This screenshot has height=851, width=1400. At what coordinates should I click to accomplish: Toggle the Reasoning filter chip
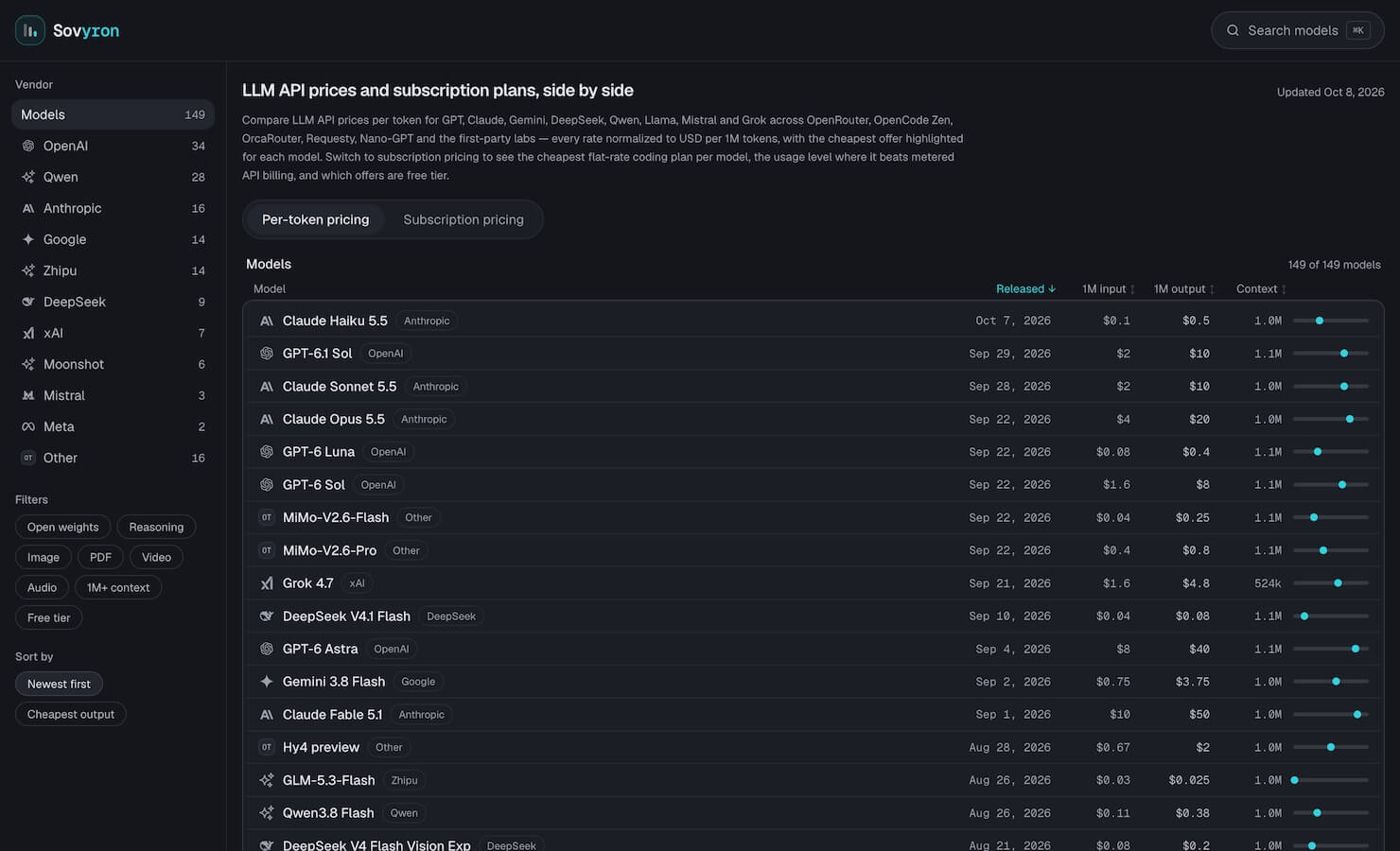pos(156,527)
